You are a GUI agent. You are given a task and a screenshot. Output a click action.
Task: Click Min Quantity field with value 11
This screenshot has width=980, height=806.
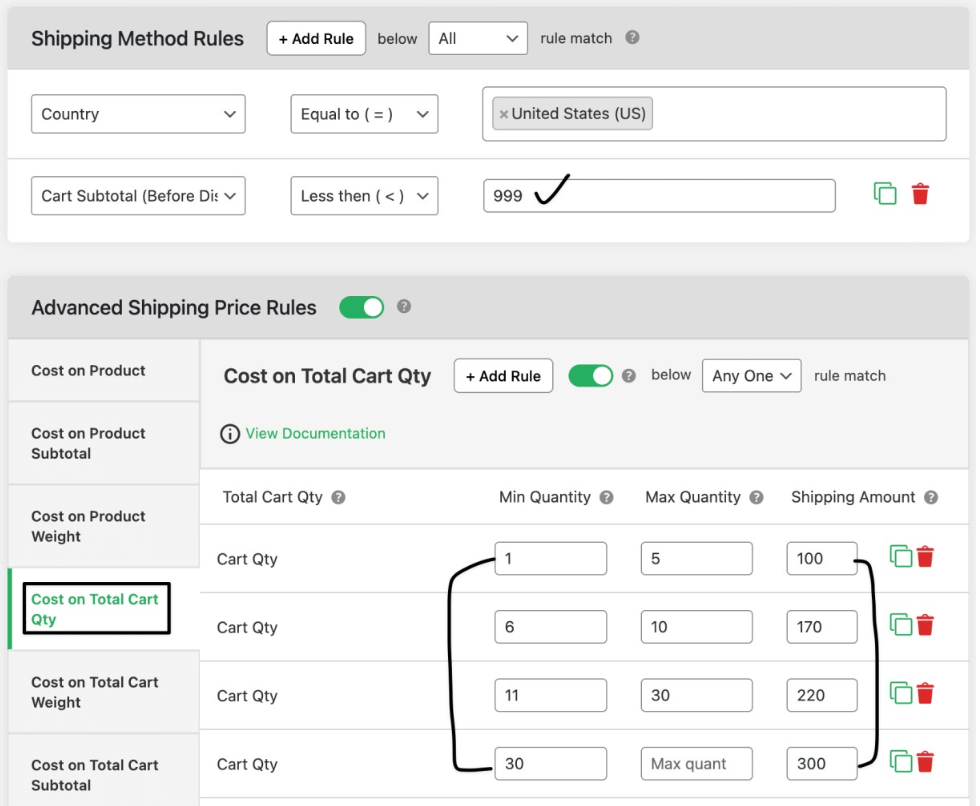tap(550, 695)
